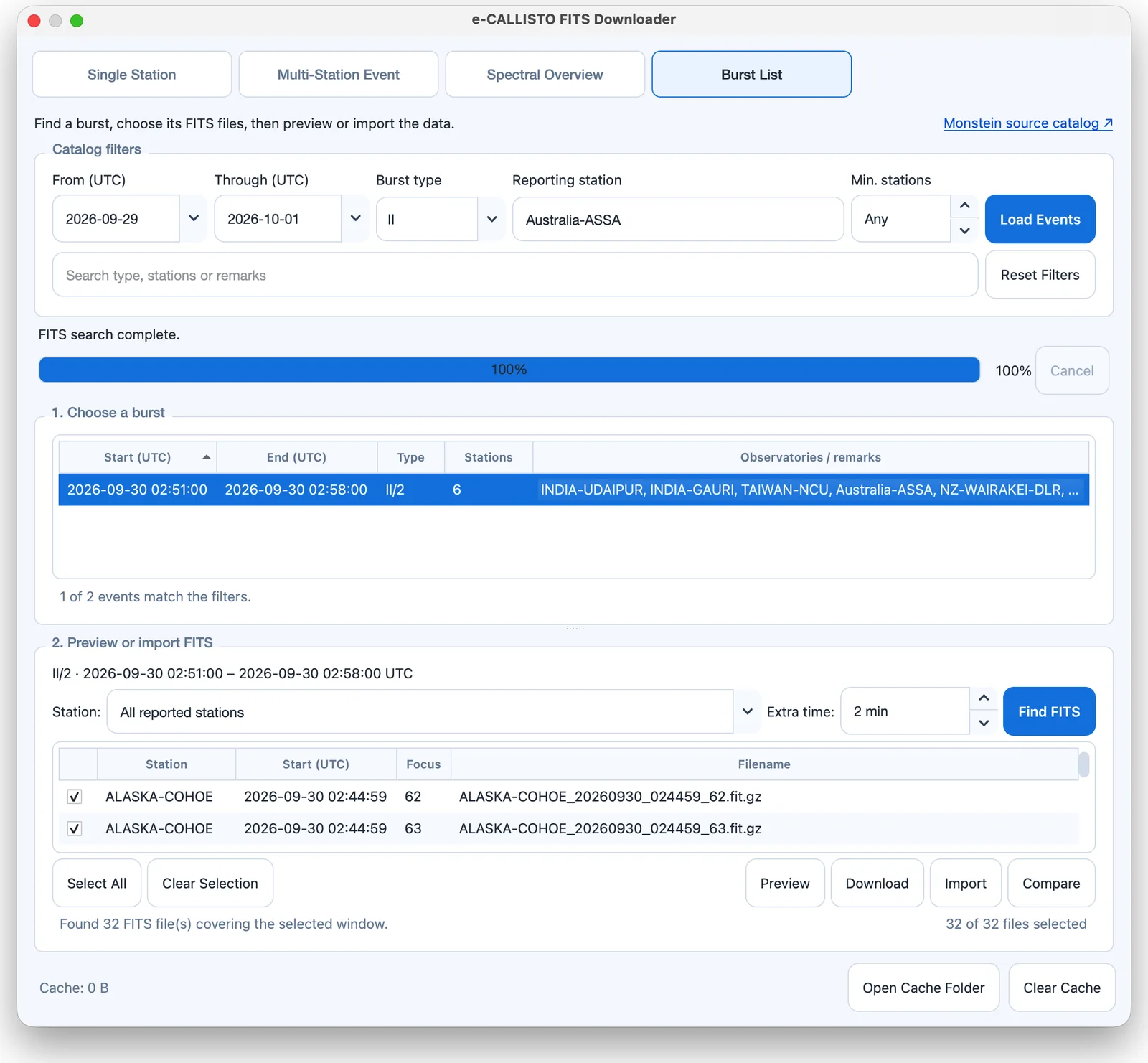Screen dimensions: 1148x1063
Task: Go to the Spectral Overview tab
Action: [x=545, y=74]
